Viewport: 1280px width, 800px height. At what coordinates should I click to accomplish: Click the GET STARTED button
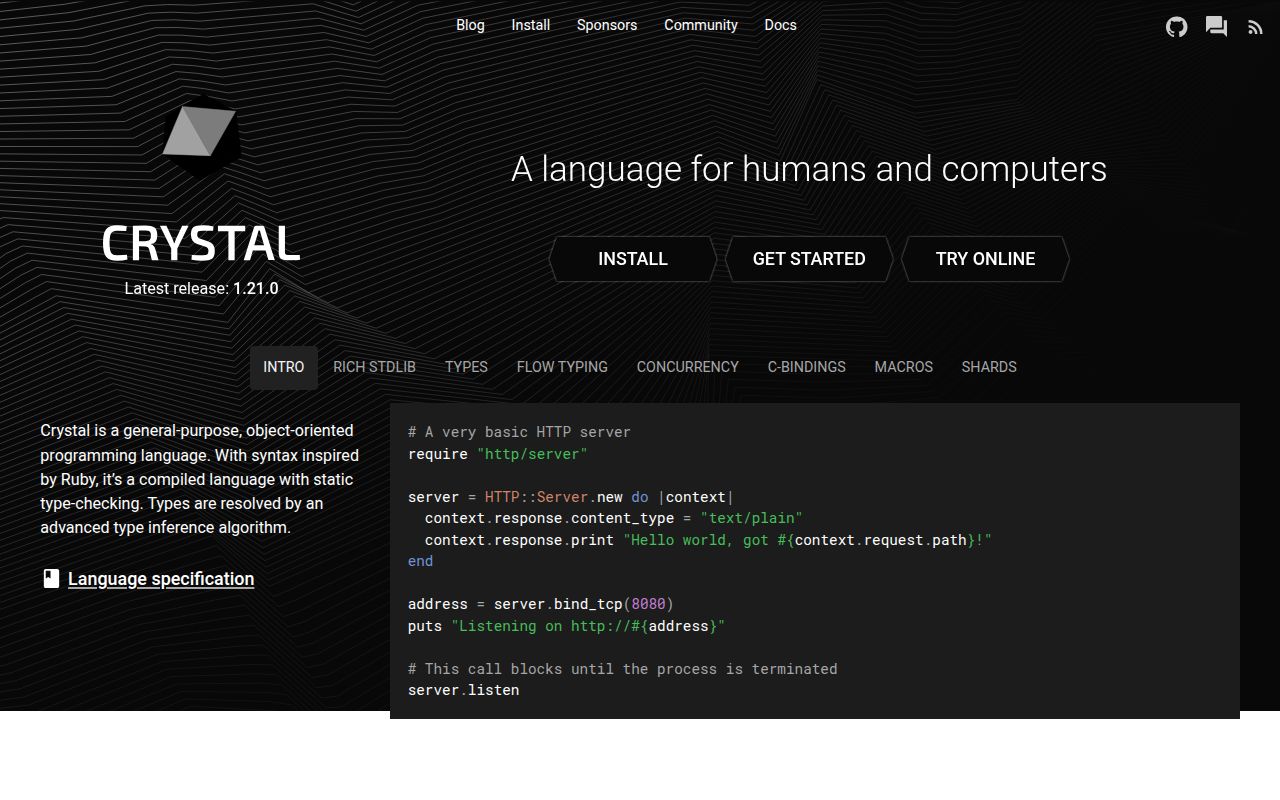coord(809,259)
